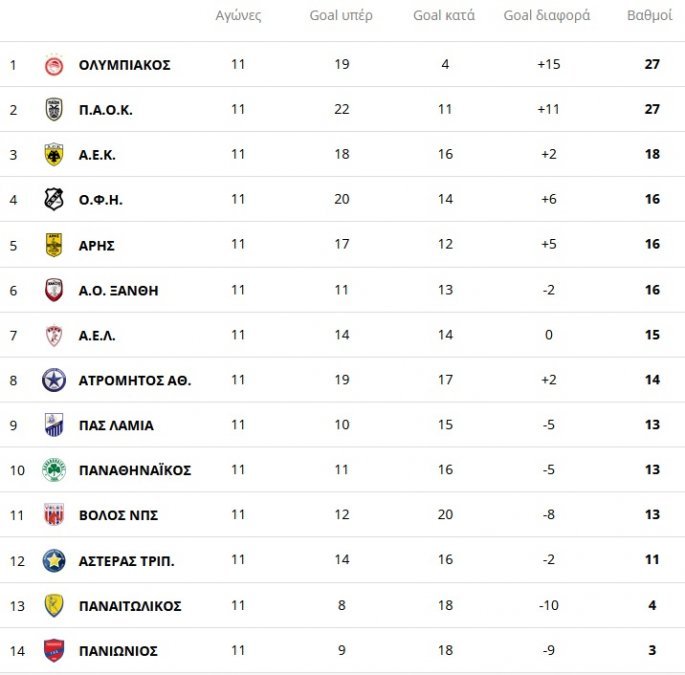Click the ΠΑΝΙΩΝΙΟΣ red-blue crest icon

tap(54, 651)
